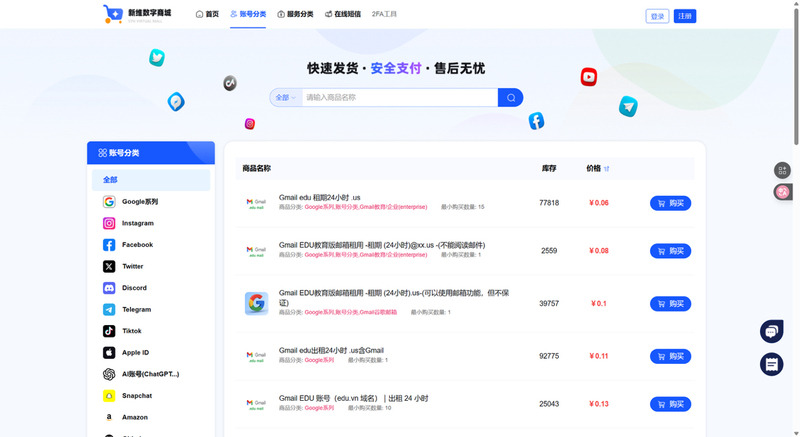
Task: Open the 服务分类 navigation tab
Action: point(295,15)
